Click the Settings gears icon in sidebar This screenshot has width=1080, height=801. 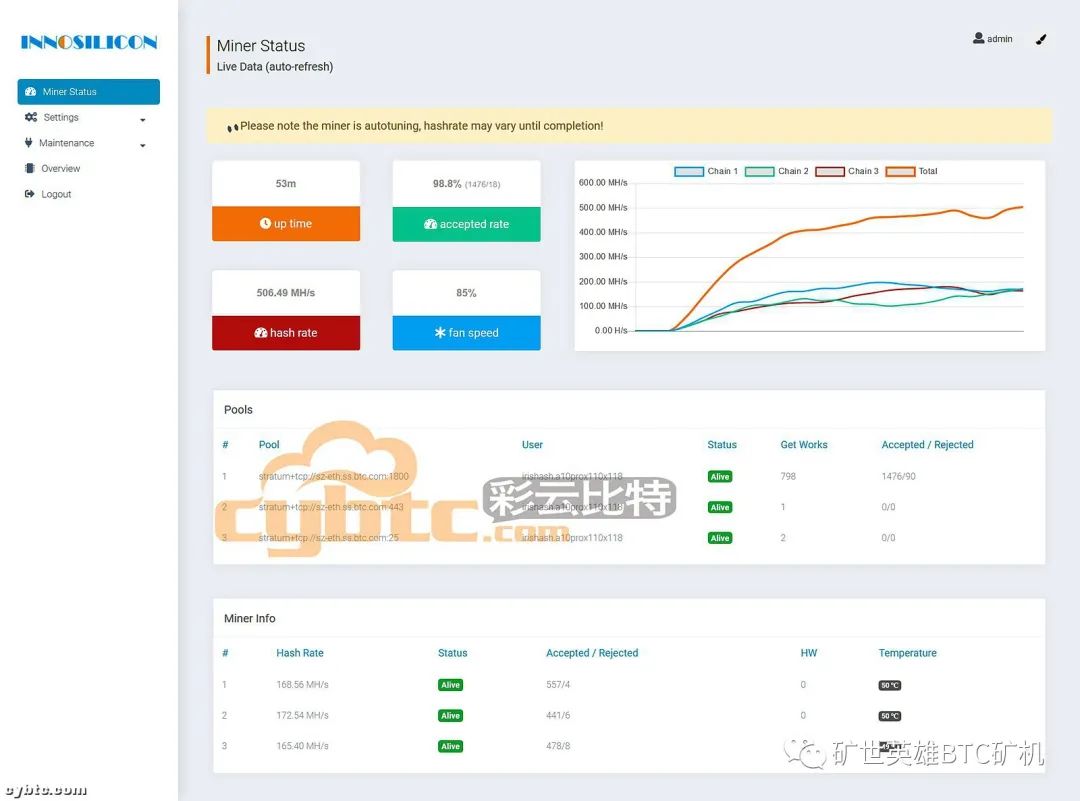[x=31, y=118]
